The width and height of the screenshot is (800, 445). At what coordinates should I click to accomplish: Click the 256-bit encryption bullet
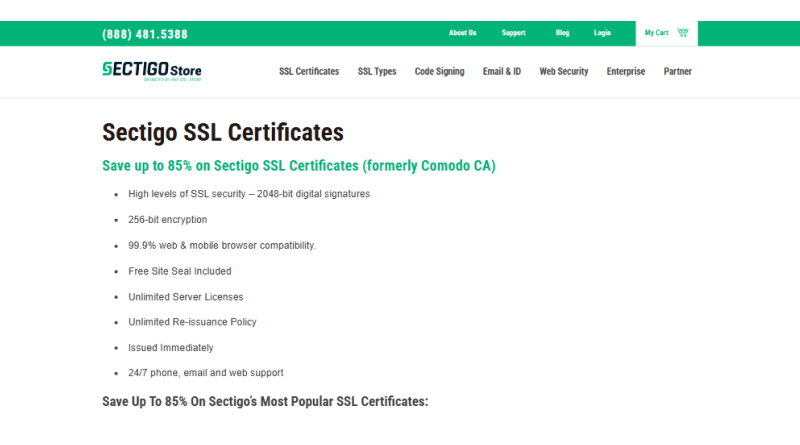(167, 219)
